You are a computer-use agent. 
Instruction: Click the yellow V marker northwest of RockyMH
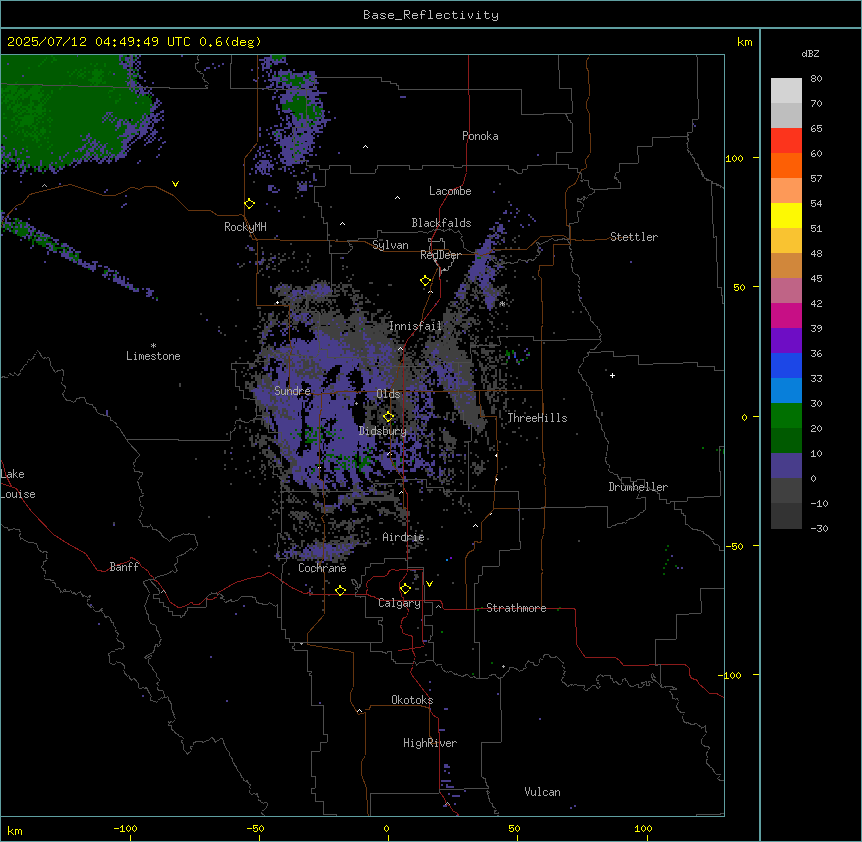pos(175,184)
